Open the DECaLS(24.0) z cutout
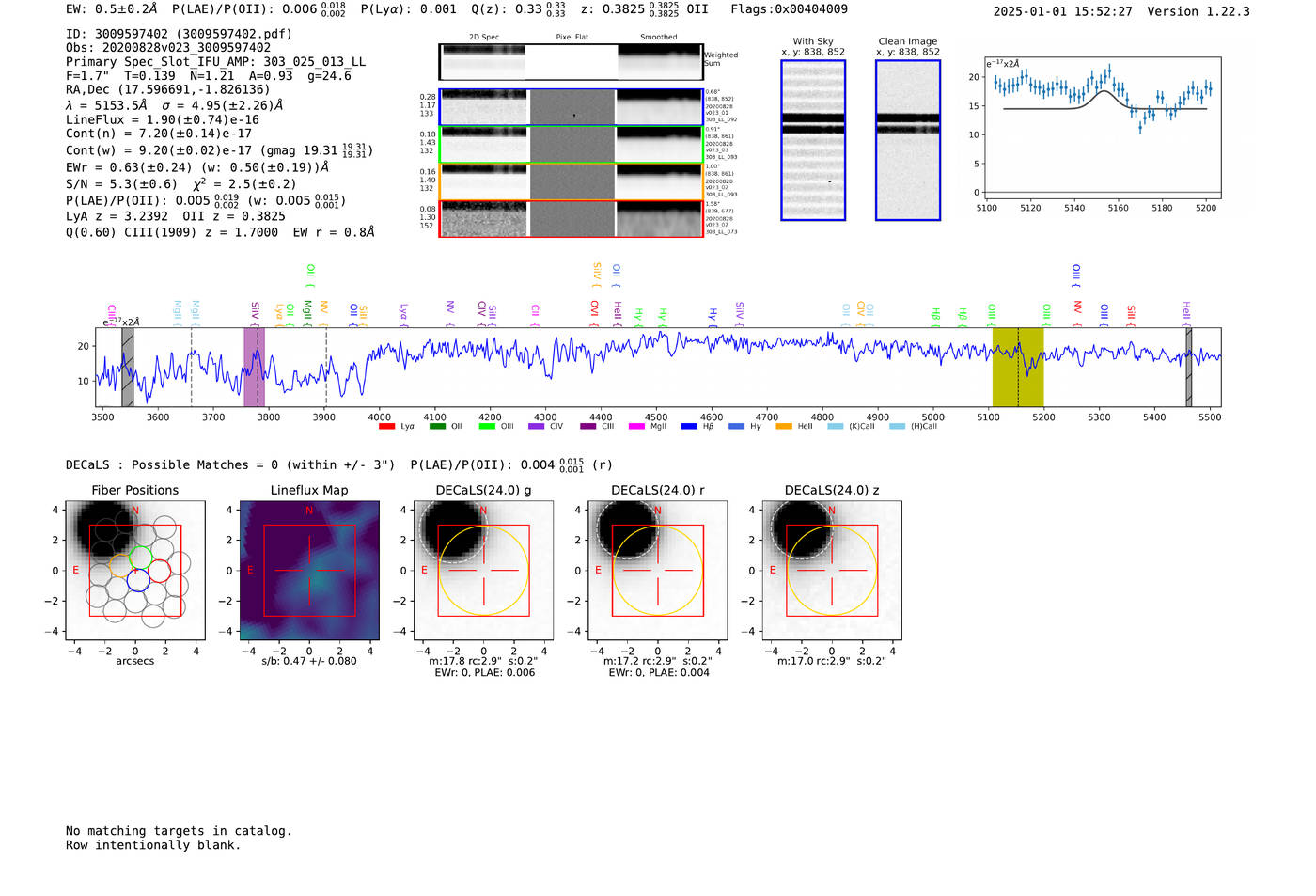 (832, 570)
